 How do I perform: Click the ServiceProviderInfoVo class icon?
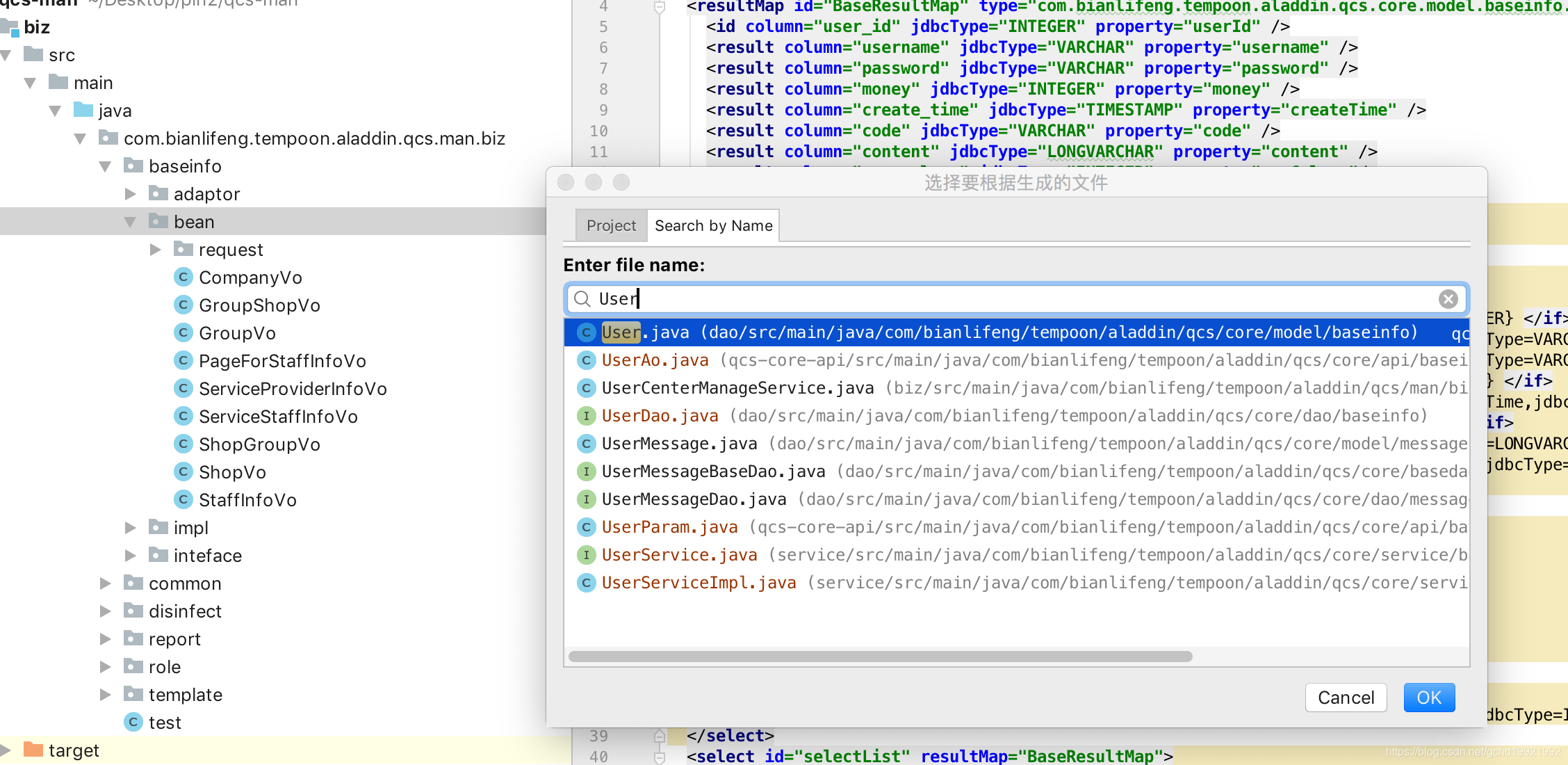pyautogui.click(x=183, y=388)
